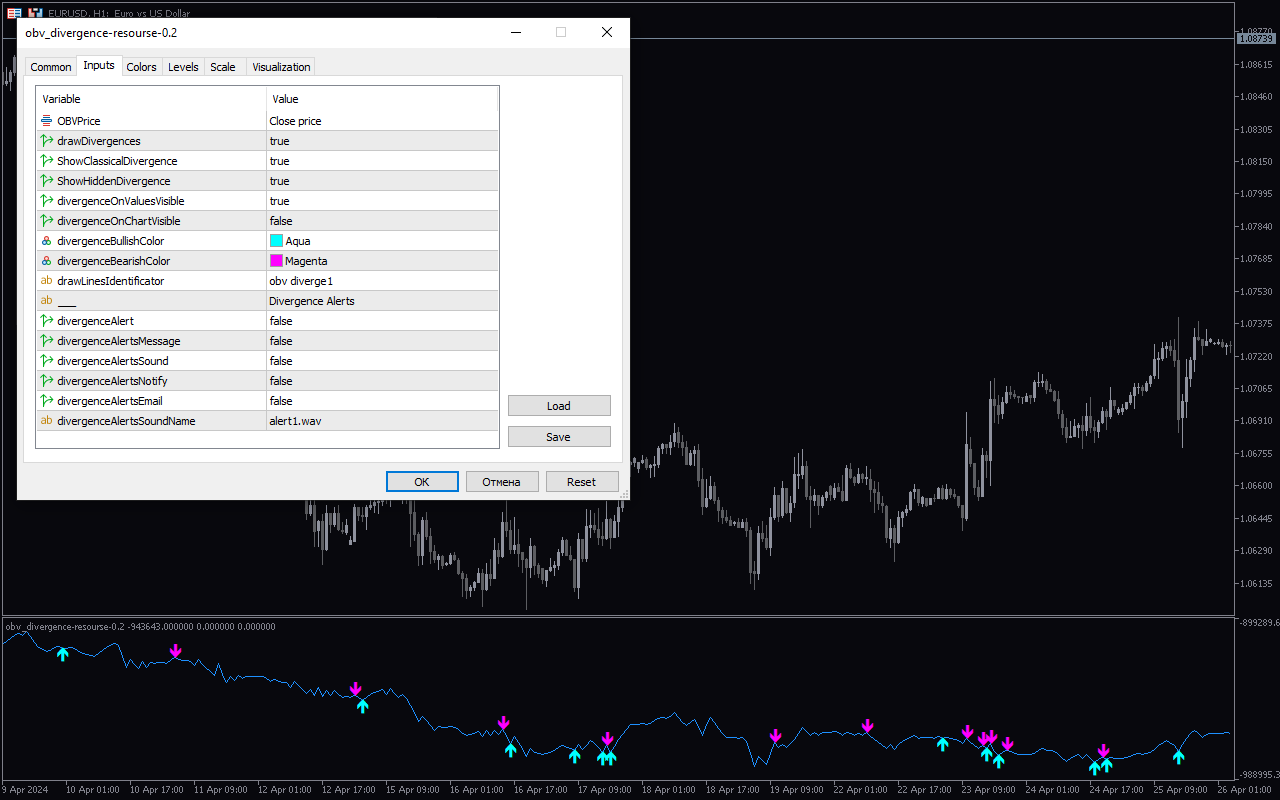Screen dimensions: 1280x800
Task: Toggle ShowHiddenDivergence value true
Action: click(x=382, y=181)
